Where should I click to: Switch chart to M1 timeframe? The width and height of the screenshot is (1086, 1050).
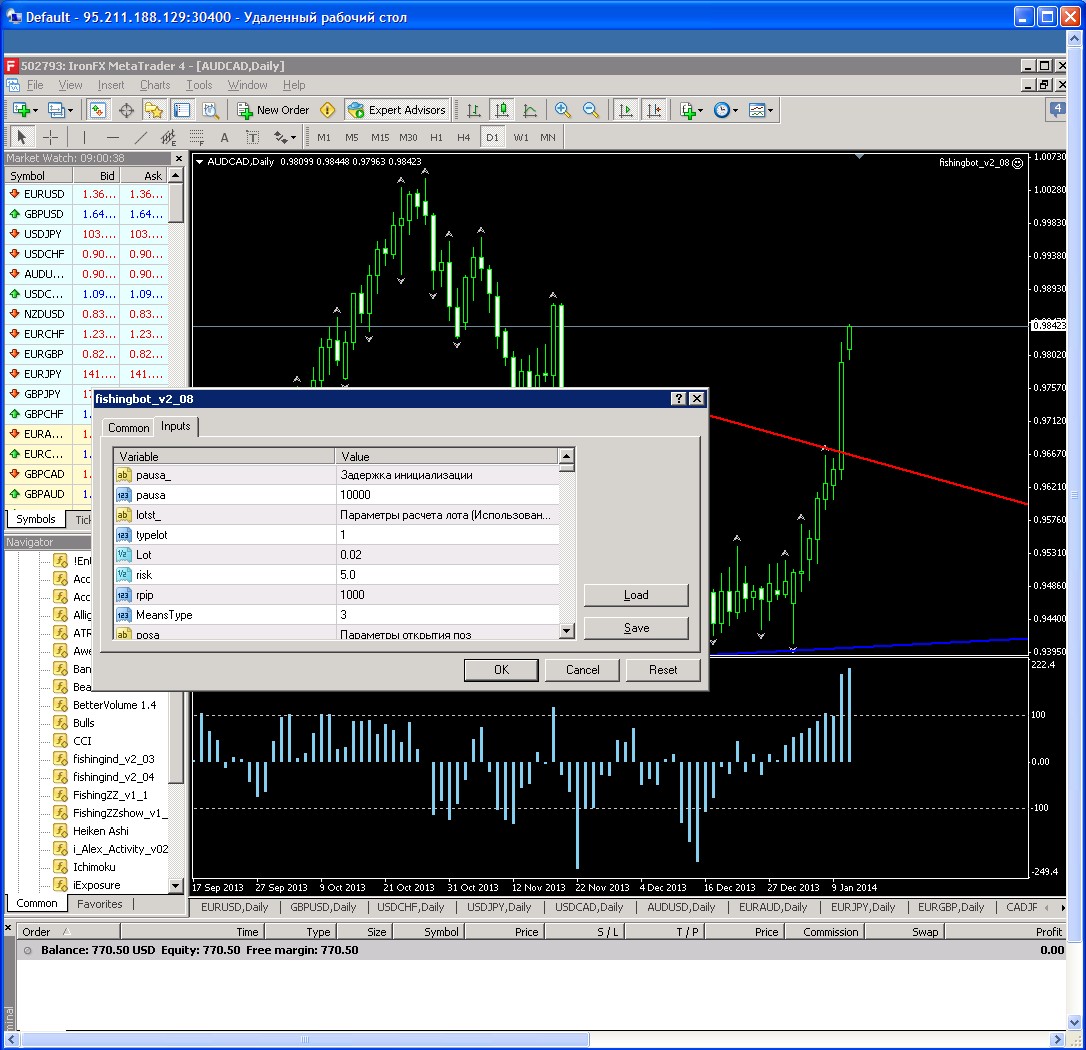(x=323, y=137)
